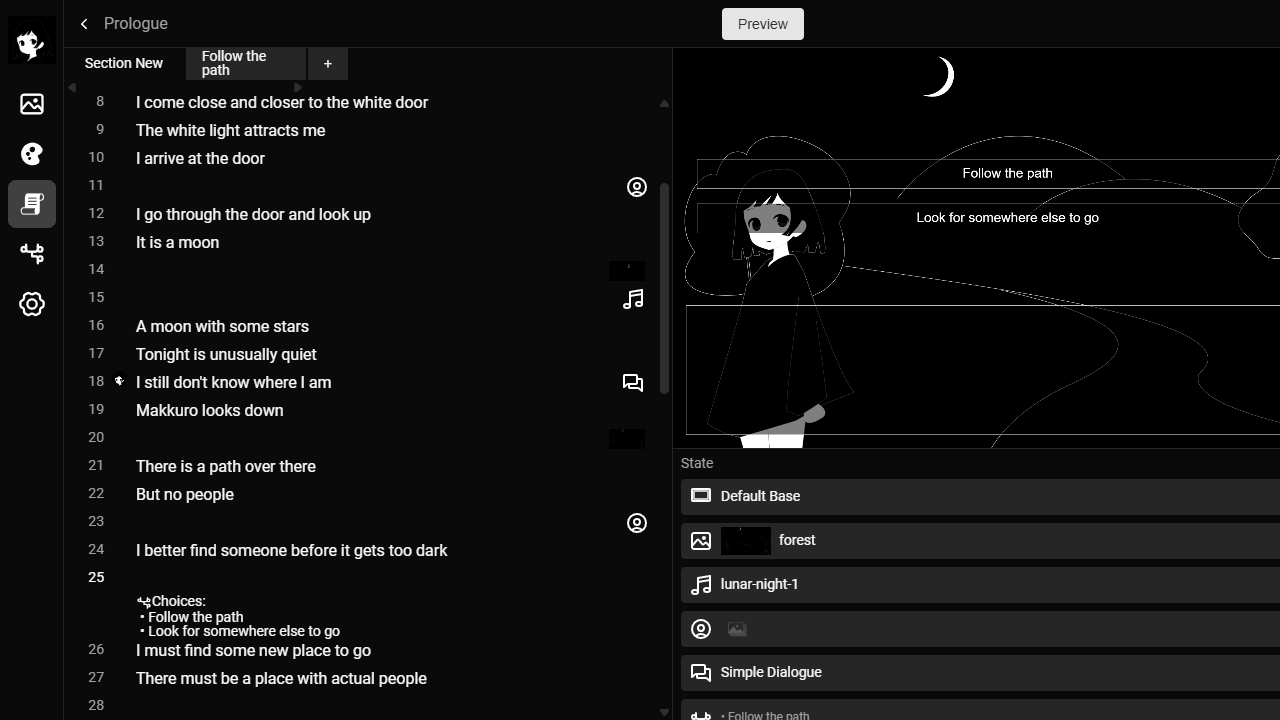Open the branching flow icon in sidebar
1280x720 pixels.
(x=32, y=254)
